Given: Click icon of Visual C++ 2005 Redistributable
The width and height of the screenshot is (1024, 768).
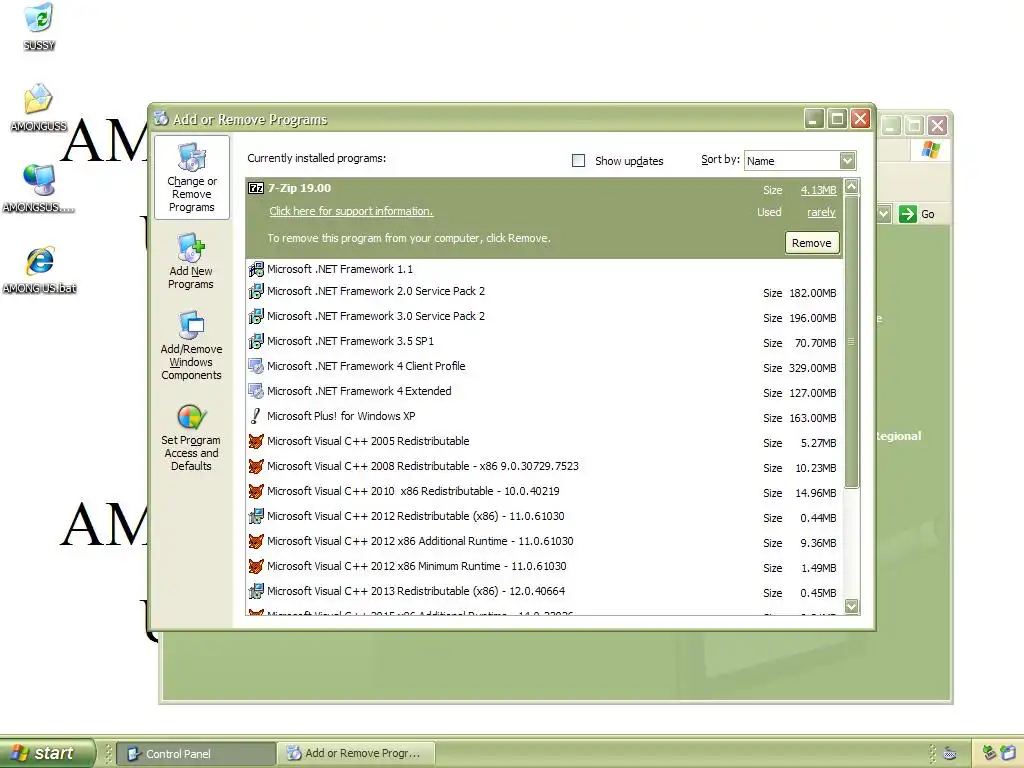Looking at the screenshot, I should (x=256, y=441).
